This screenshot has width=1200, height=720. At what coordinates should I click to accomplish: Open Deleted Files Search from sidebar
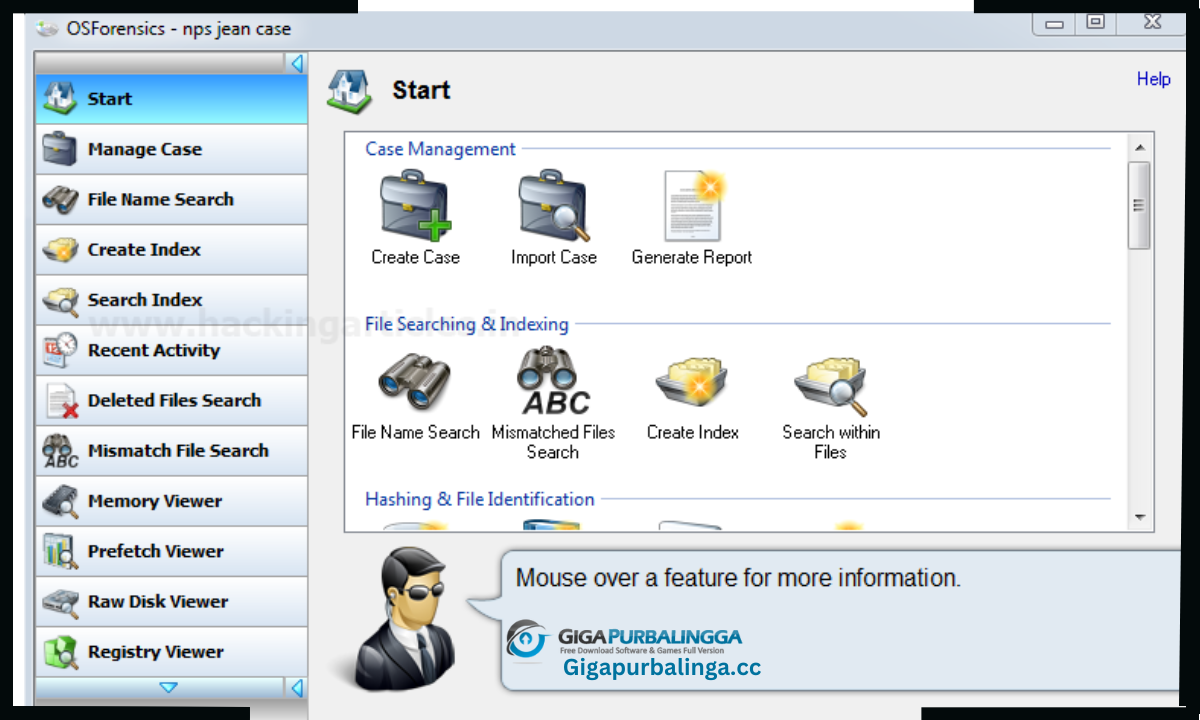(171, 400)
